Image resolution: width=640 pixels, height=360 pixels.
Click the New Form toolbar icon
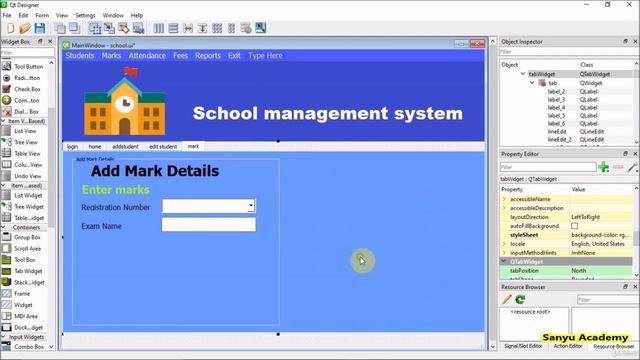click(x=10, y=28)
